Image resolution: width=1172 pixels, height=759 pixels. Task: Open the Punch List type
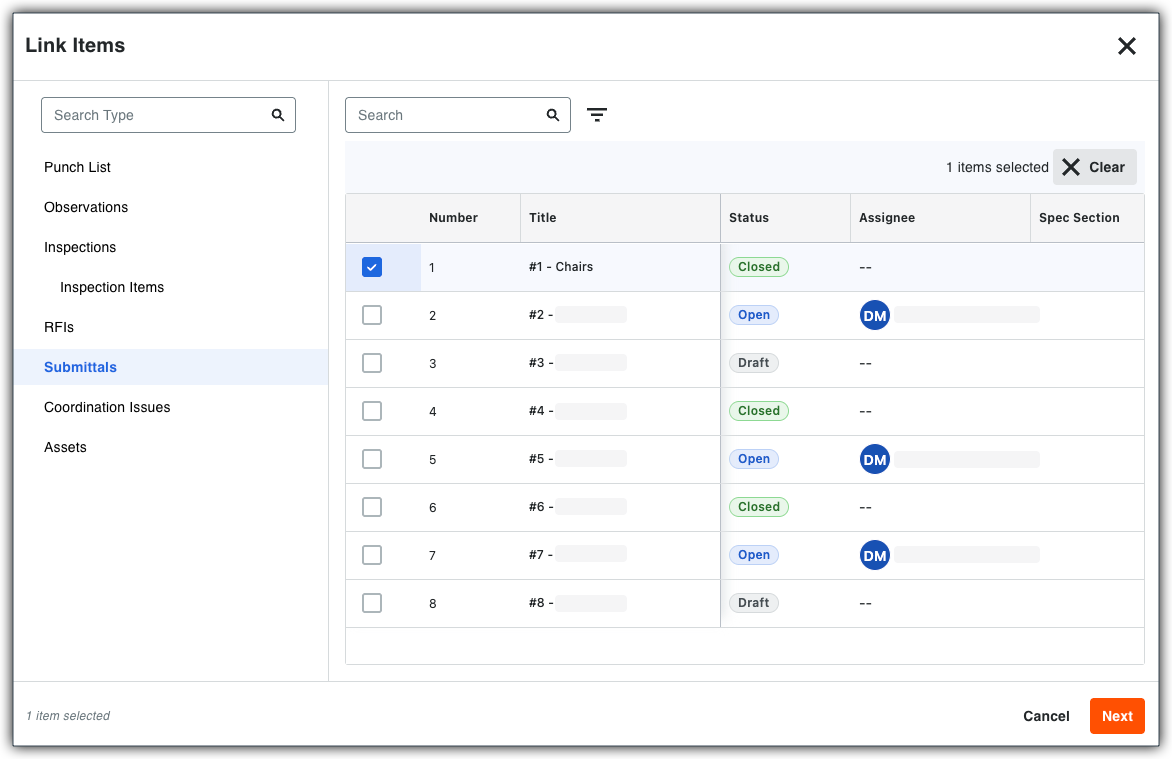[x=77, y=168]
